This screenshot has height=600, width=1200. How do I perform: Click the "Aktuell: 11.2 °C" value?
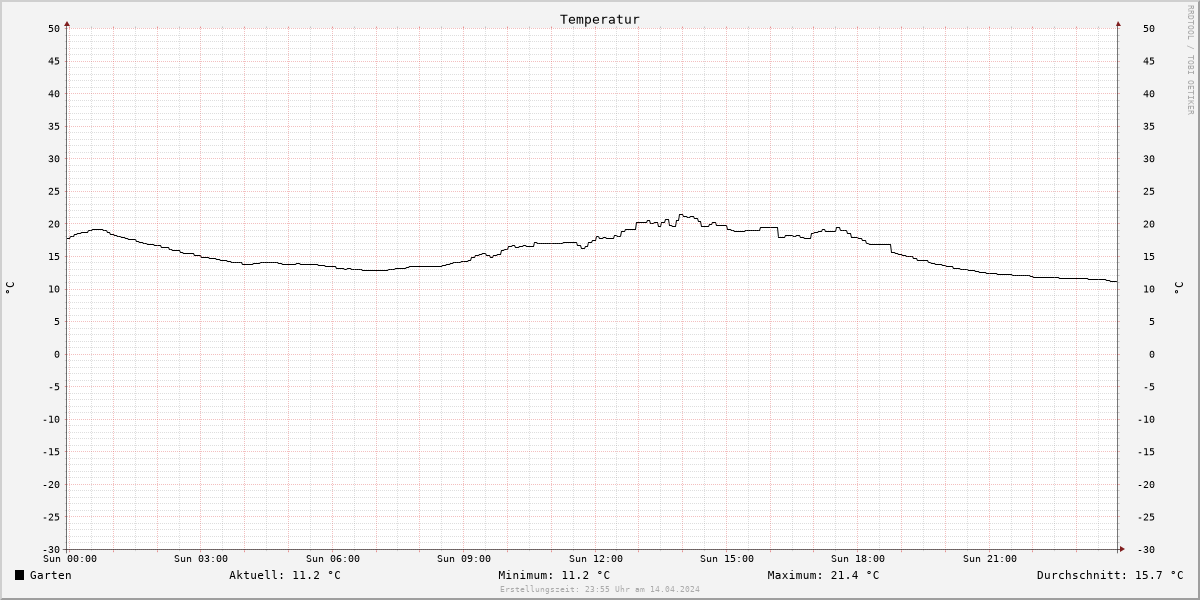[x=285, y=575]
